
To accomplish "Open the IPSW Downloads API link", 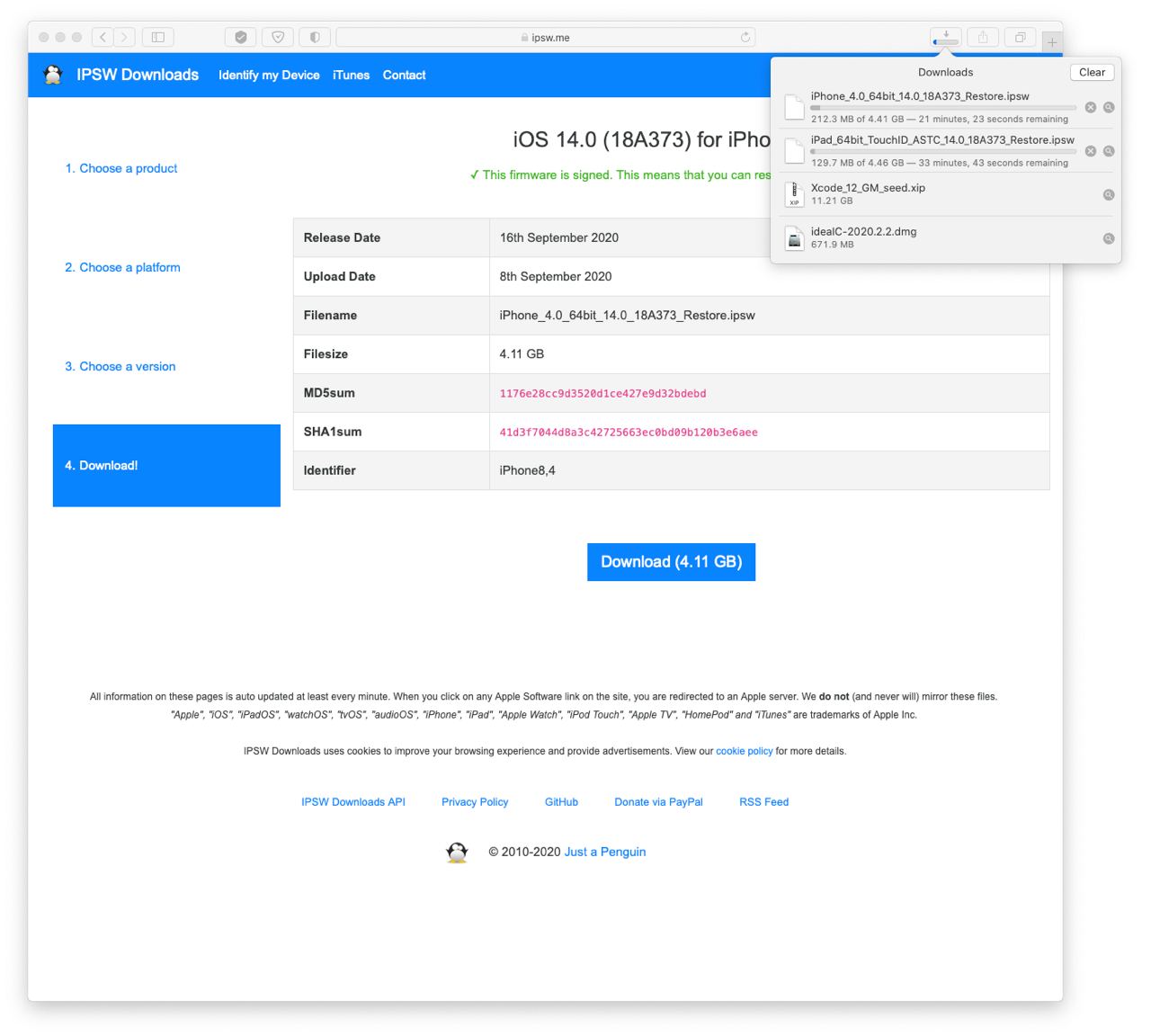I will click(353, 802).
